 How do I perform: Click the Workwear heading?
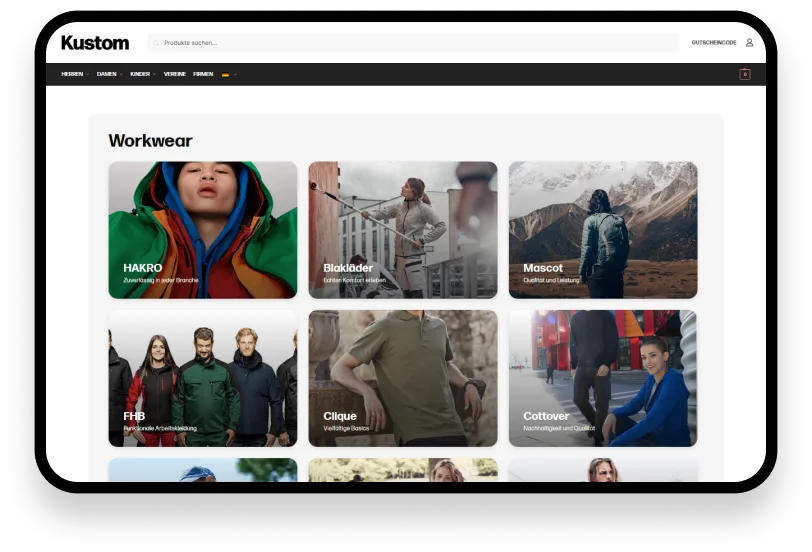[x=150, y=141]
